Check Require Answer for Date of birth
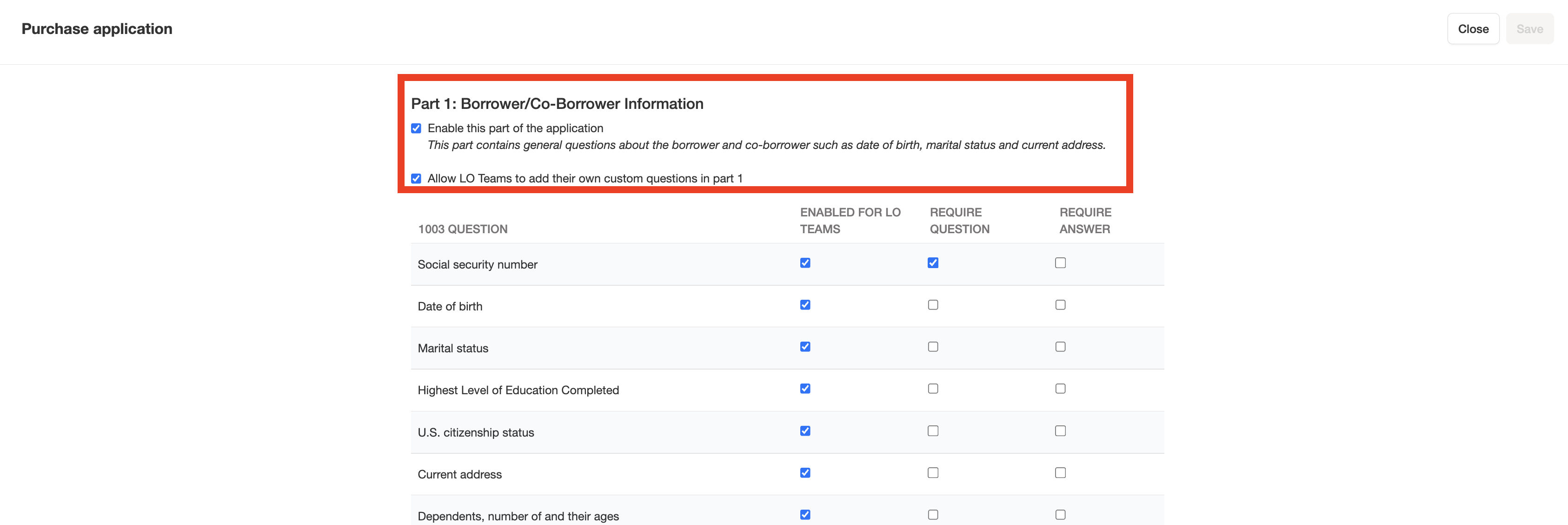Image resolution: width=1568 pixels, height=525 pixels. (1060, 305)
